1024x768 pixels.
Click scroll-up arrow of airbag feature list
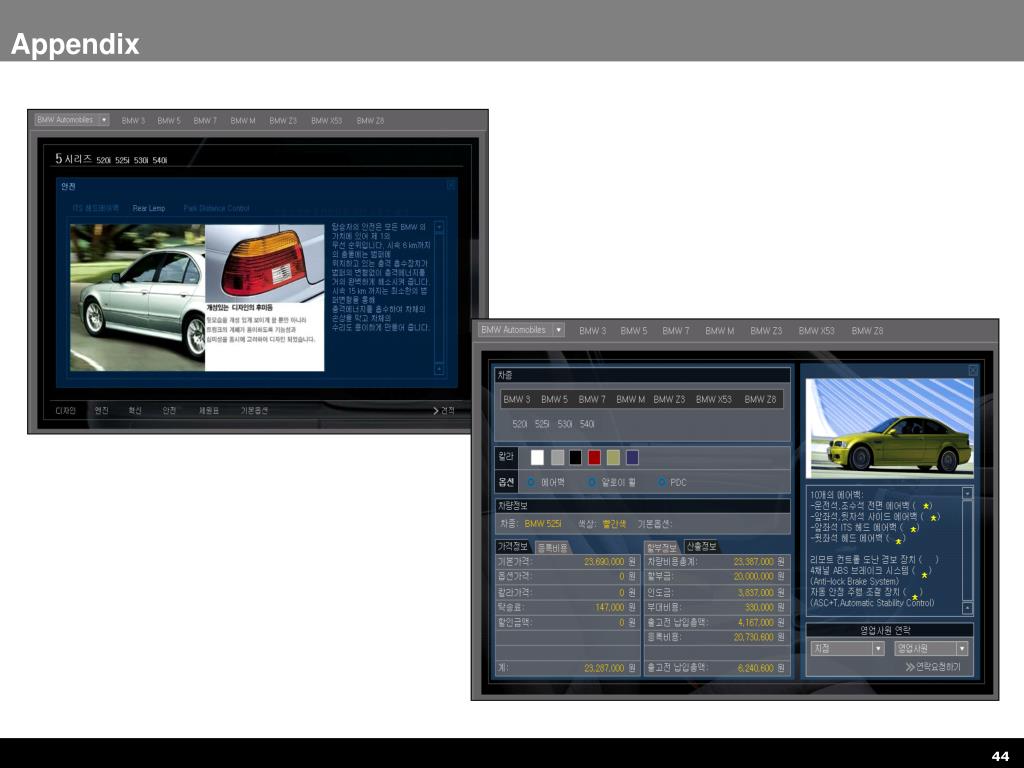(x=967, y=493)
